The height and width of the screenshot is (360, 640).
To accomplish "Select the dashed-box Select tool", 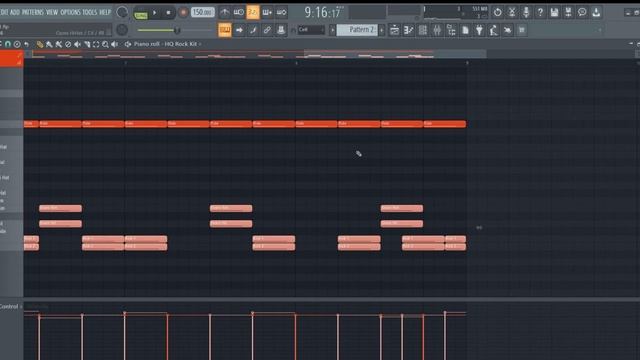I will (x=96, y=44).
